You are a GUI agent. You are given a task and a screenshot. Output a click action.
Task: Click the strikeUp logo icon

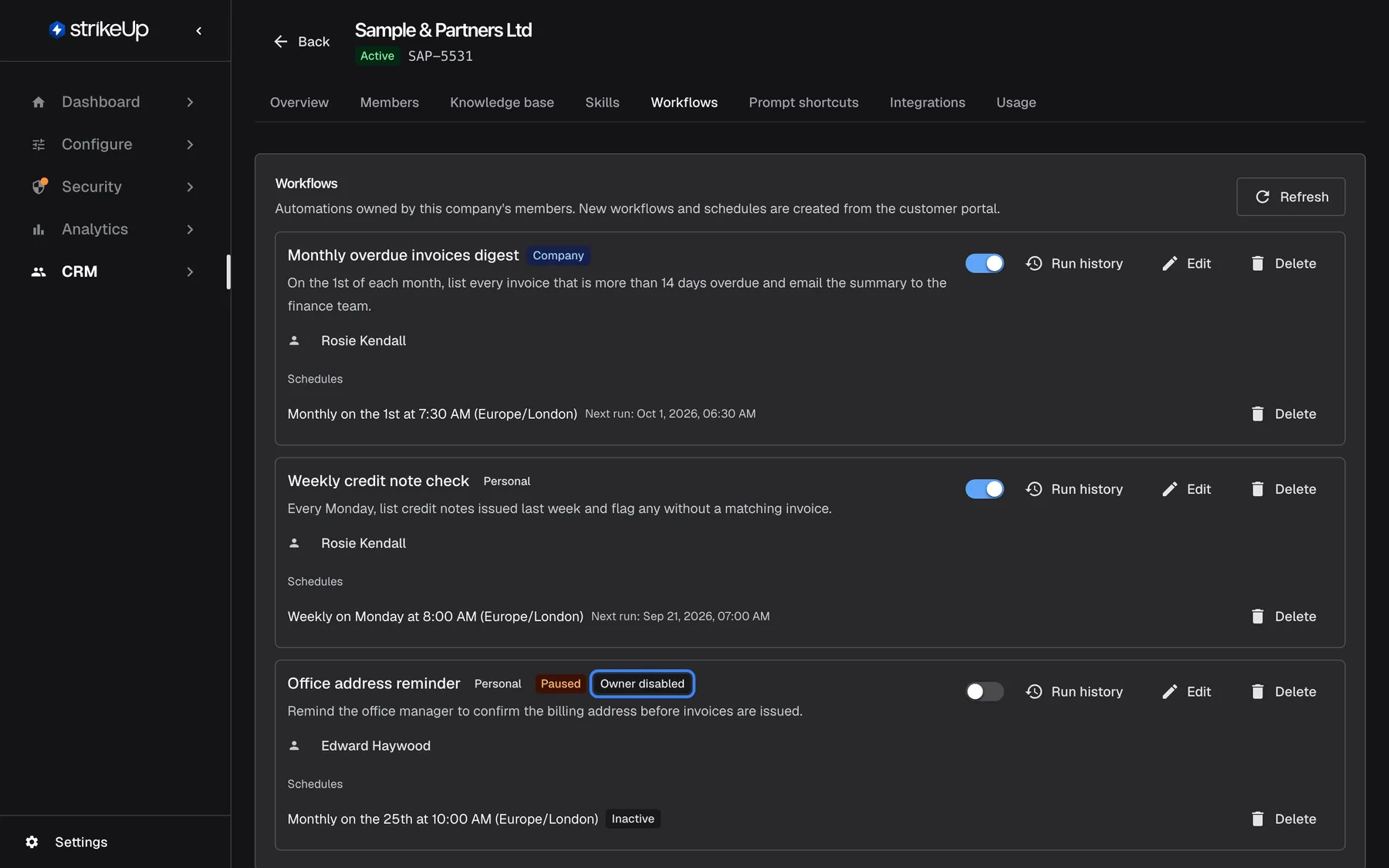[57, 29]
